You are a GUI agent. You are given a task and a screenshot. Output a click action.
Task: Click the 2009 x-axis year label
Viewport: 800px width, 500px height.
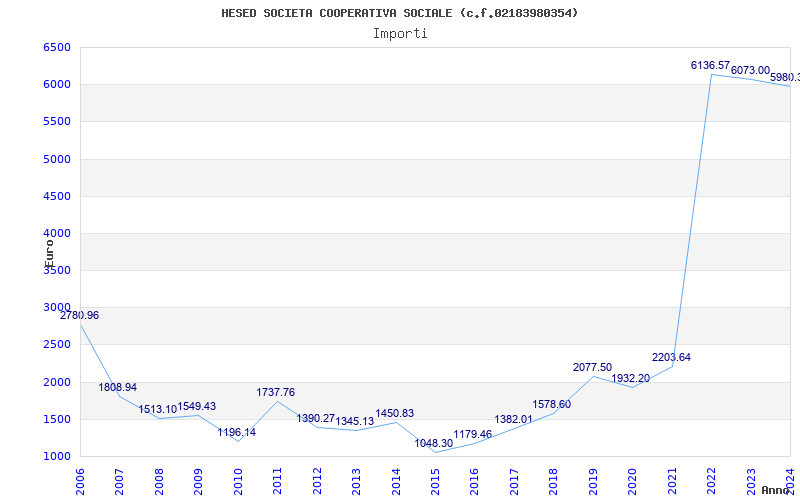198,481
